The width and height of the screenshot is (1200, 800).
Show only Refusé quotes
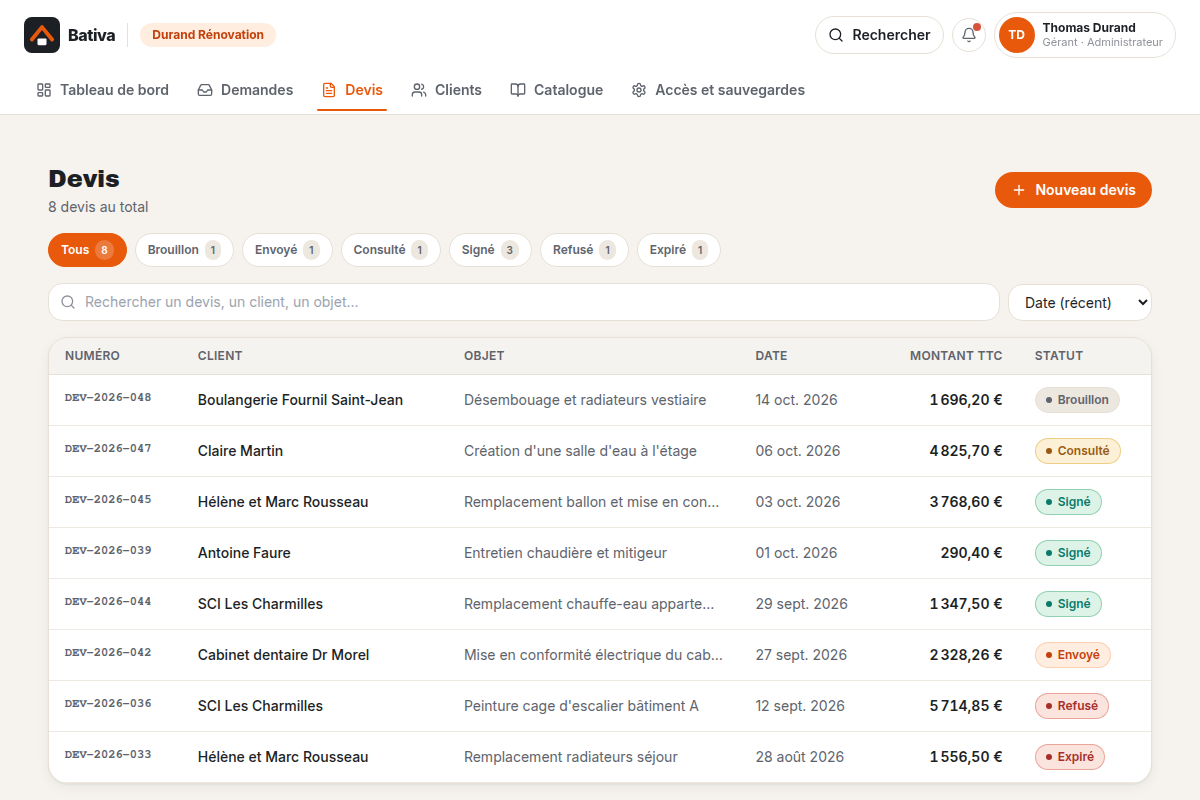pos(584,250)
